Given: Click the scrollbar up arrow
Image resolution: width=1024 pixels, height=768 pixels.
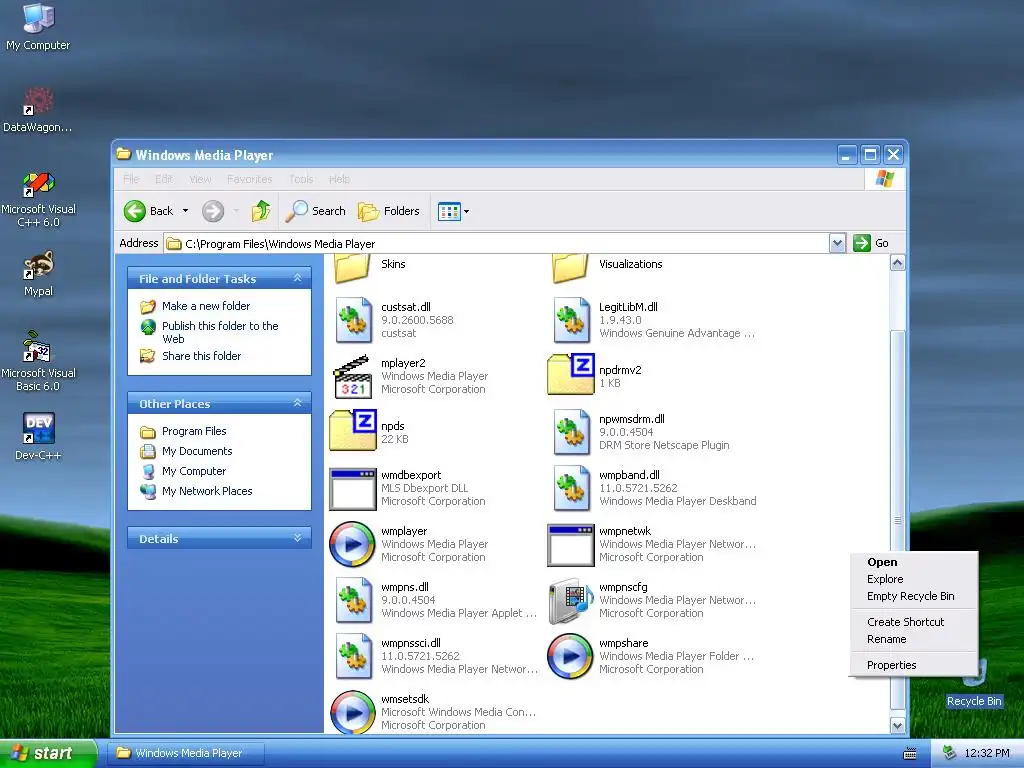Looking at the screenshot, I should pyautogui.click(x=897, y=263).
